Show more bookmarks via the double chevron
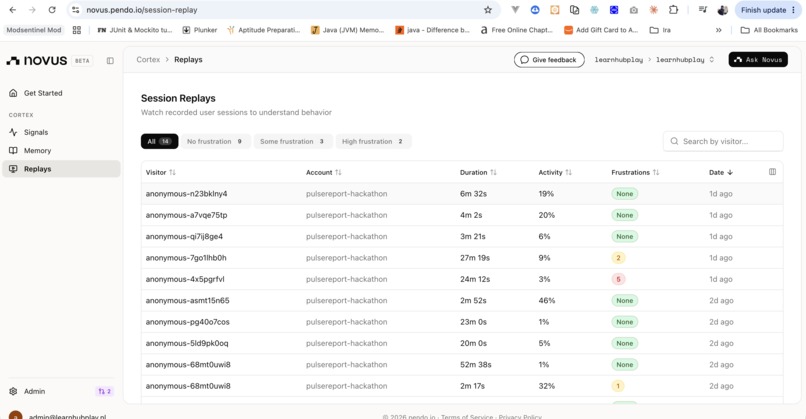This screenshot has height=419, width=806. coord(719,30)
